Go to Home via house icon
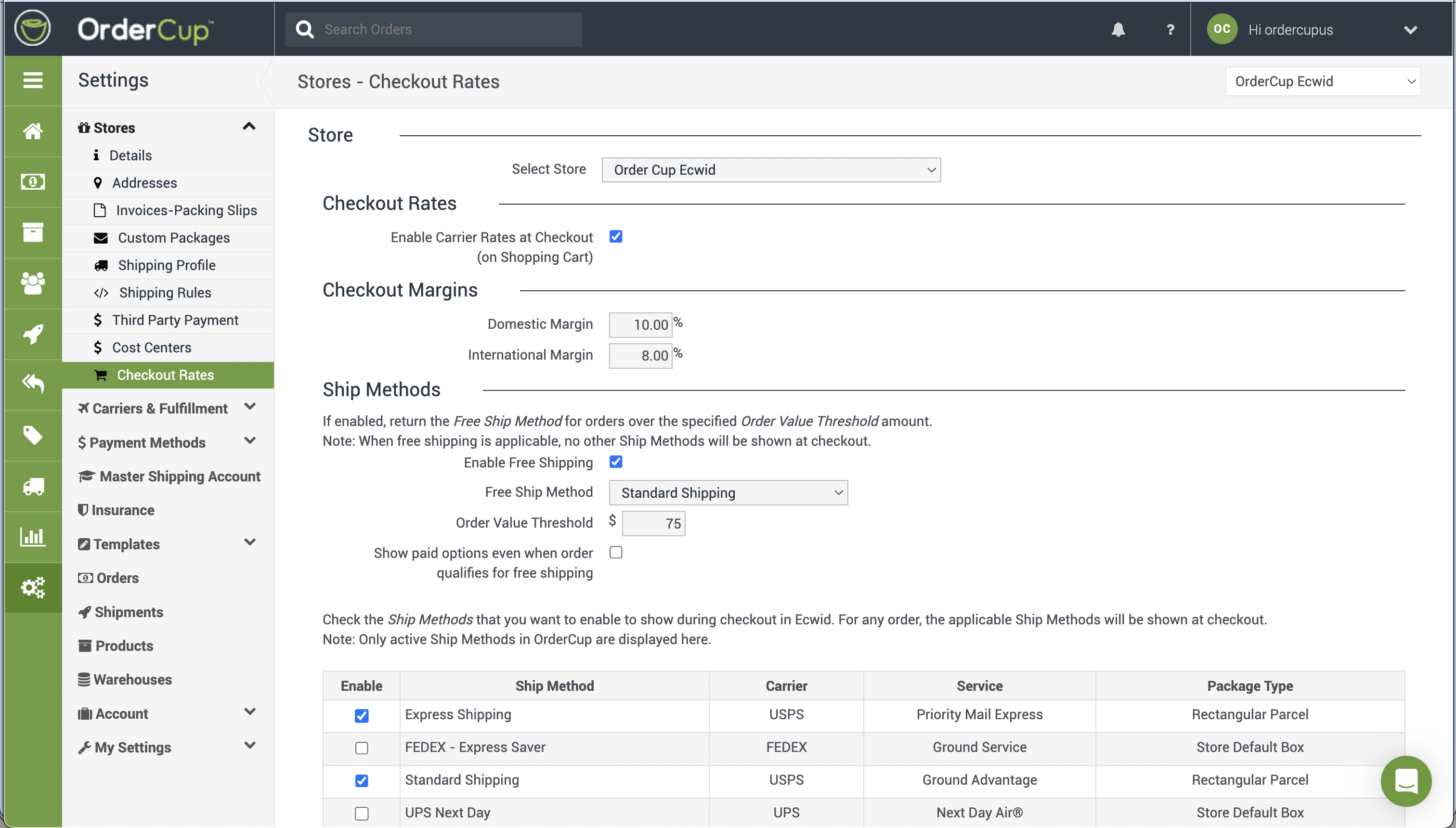This screenshot has width=1456, height=828. pos(33,131)
